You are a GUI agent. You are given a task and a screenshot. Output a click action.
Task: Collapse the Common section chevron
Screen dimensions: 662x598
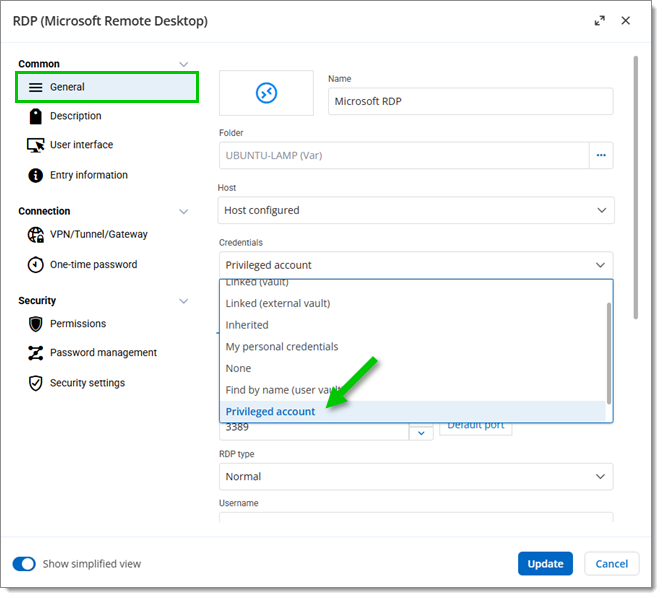[x=183, y=64]
